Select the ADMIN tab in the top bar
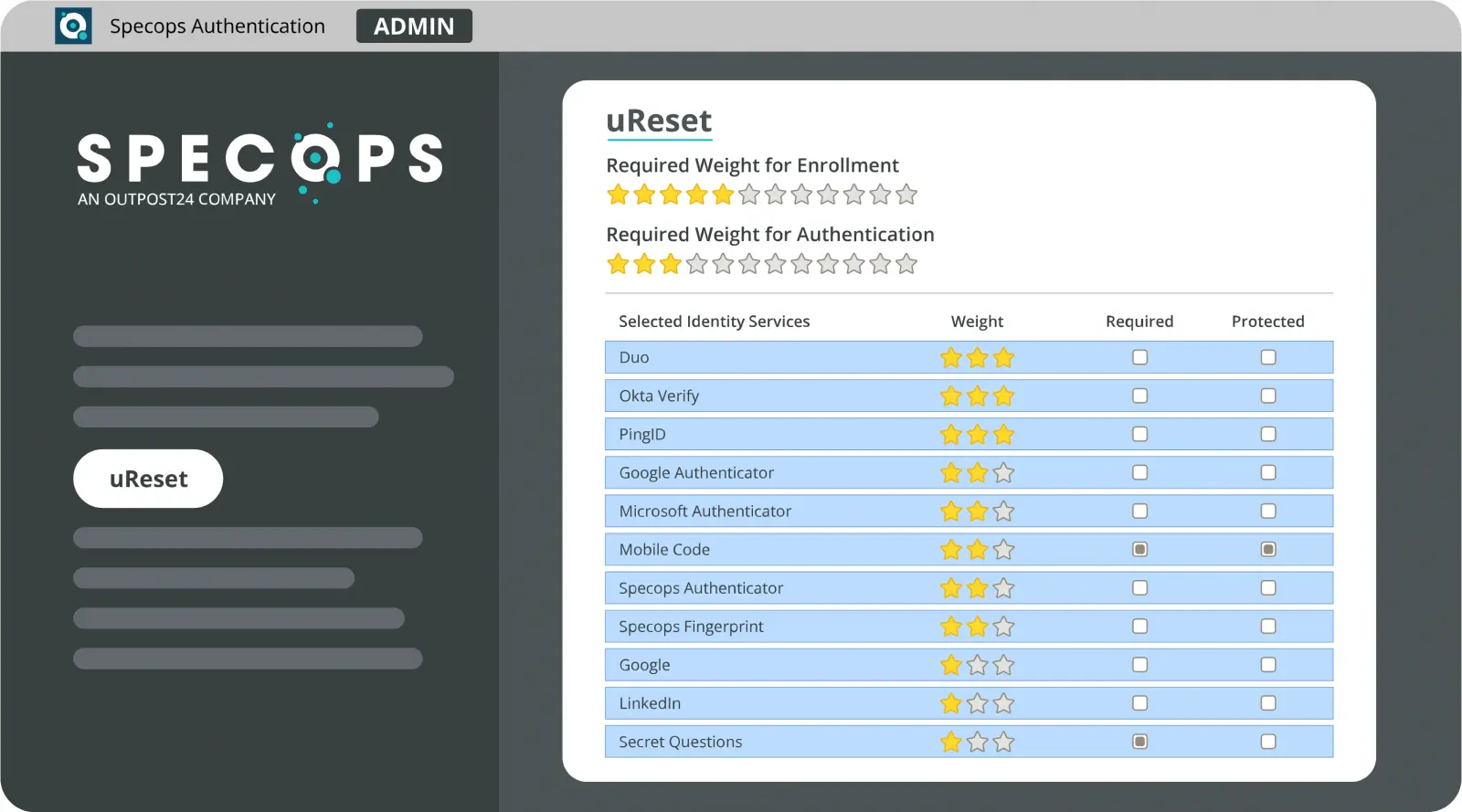 [413, 26]
